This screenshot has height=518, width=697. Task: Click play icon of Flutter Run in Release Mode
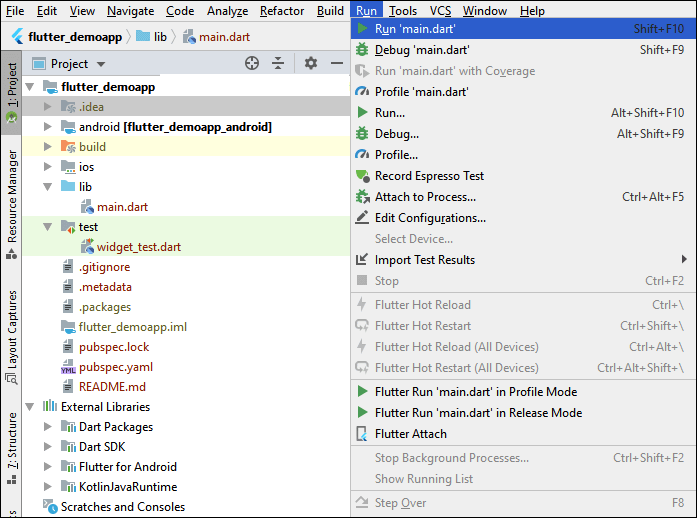click(x=362, y=412)
